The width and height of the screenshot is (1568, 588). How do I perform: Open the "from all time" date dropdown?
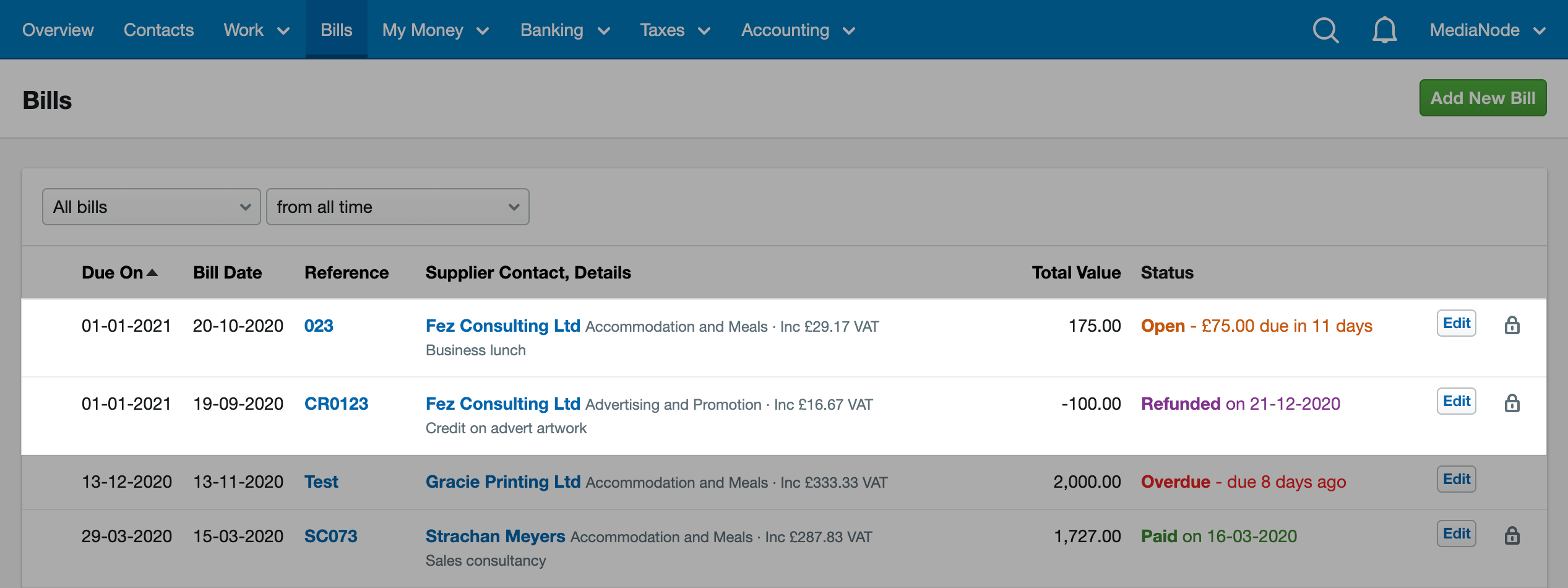click(397, 207)
